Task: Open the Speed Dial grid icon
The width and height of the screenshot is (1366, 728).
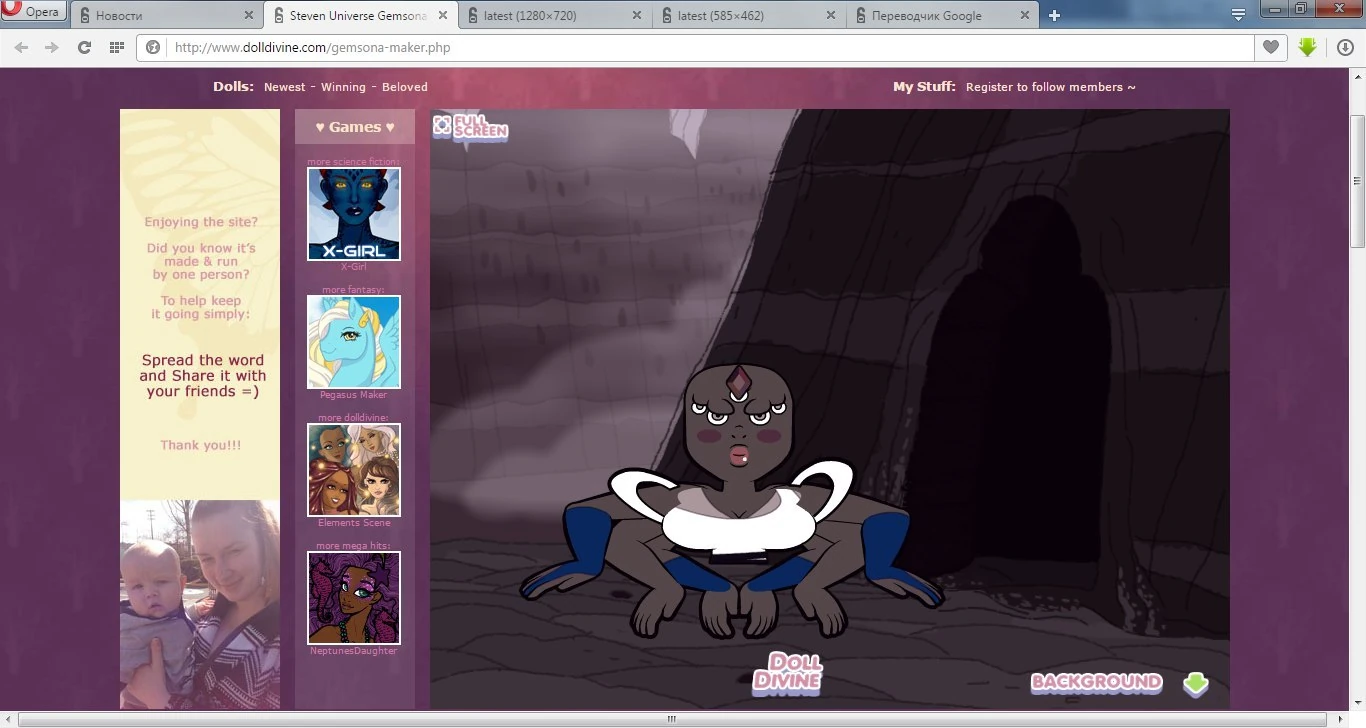Action: (116, 47)
